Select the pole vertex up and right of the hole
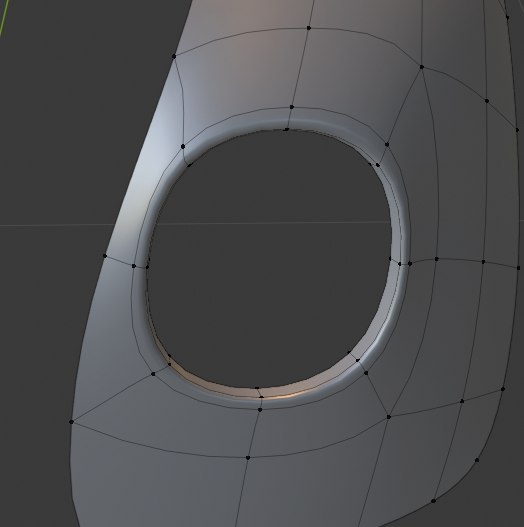Image resolution: width=524 pixels, height=527 pixels. 421,67
